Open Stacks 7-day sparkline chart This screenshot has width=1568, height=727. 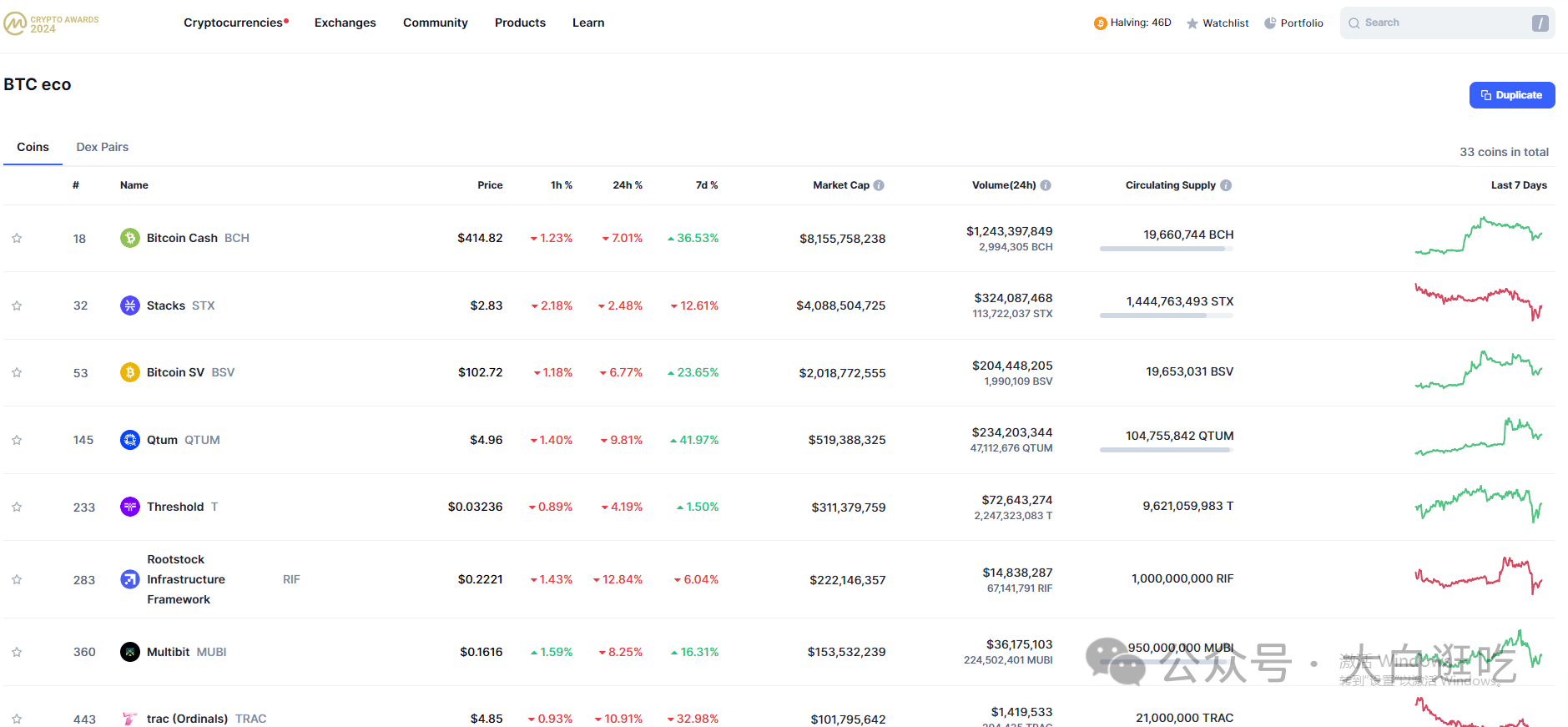pos(1479,302)
